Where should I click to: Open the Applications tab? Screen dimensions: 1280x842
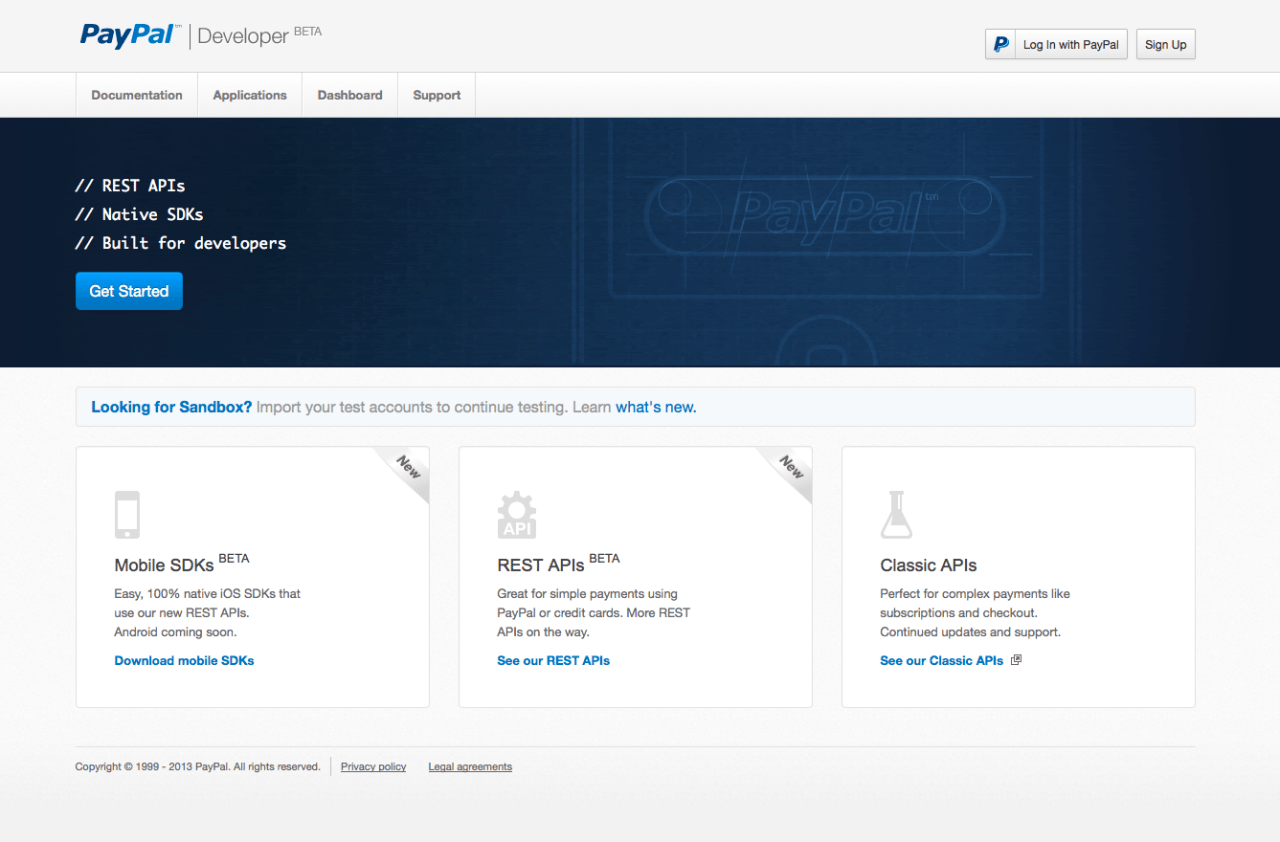click(250, 95)
